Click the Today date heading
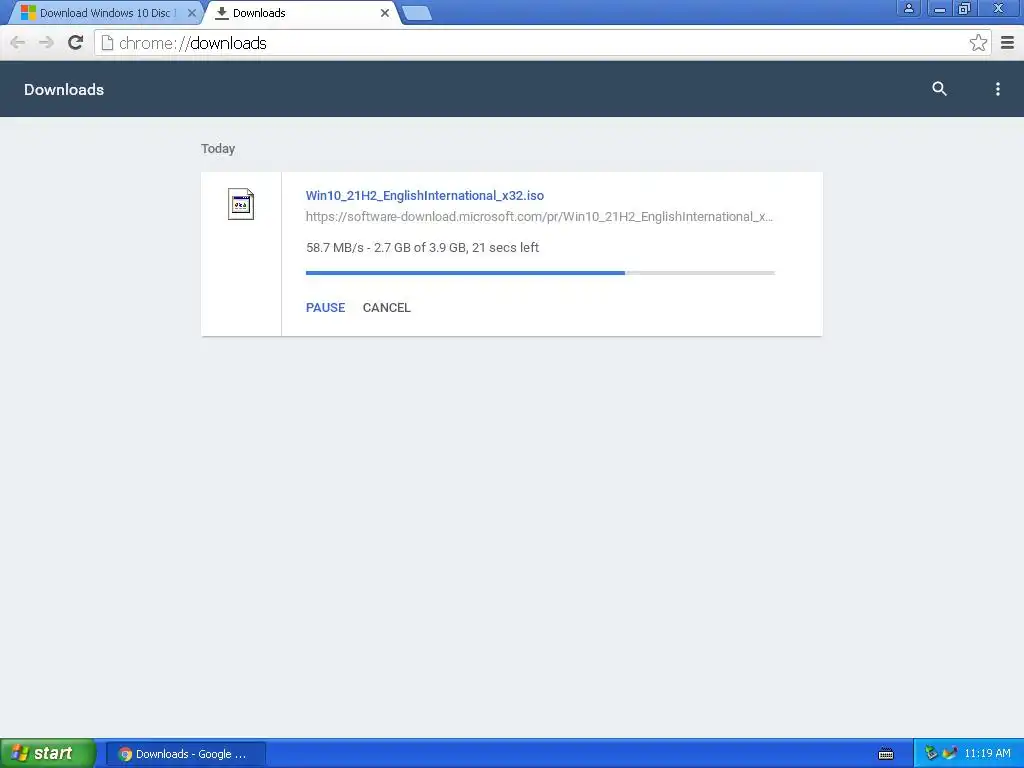Image resolution: width=1024 pixels, height=768 pixels. coord(218,148)
